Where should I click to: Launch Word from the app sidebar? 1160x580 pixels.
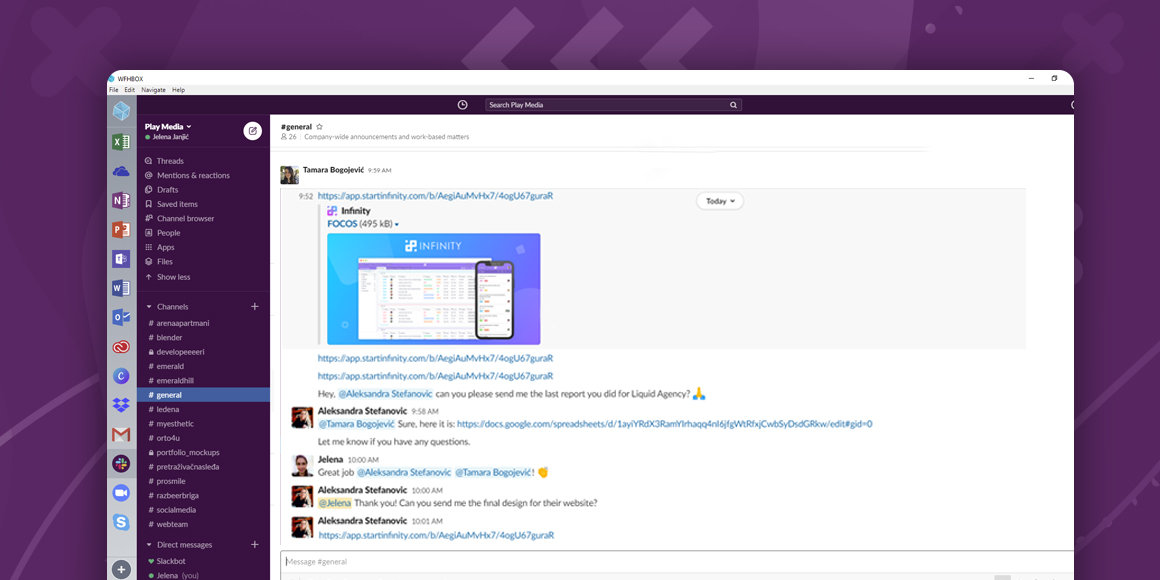[121, 289]
